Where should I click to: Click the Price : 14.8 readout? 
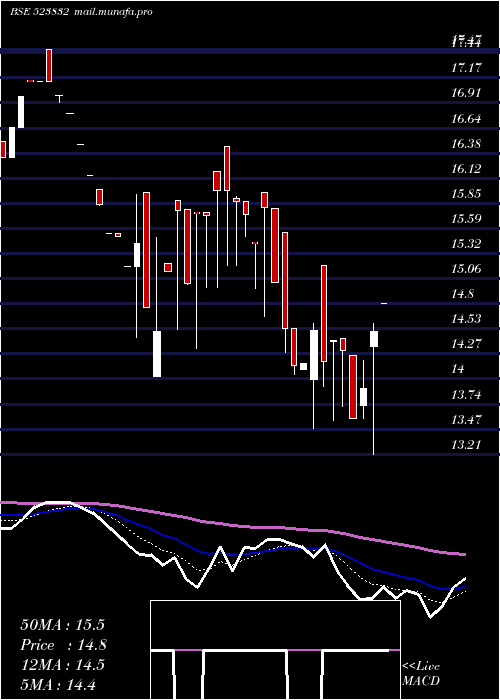(x=63, y=645)
